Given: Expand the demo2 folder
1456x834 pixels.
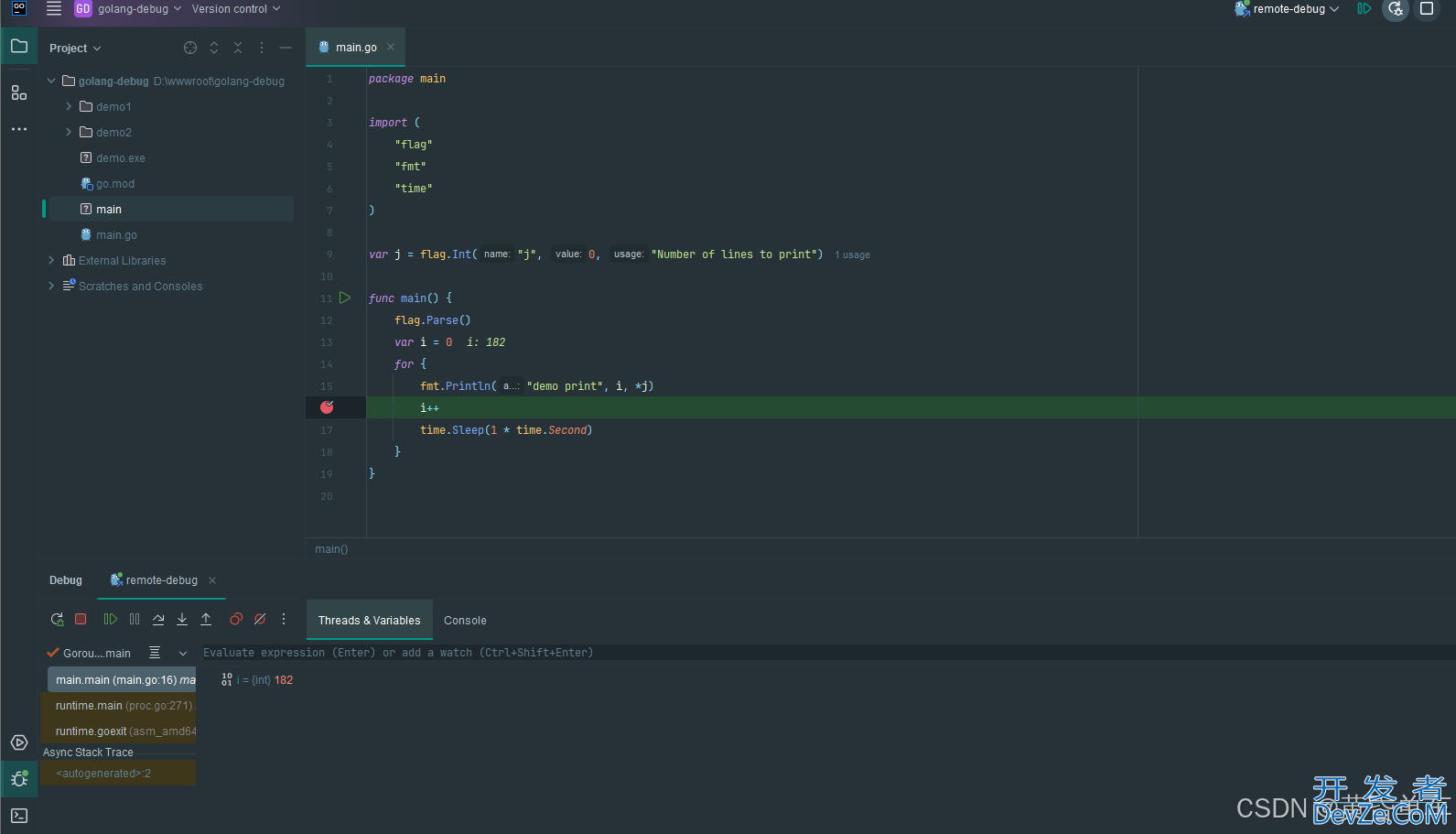Looking at the screenshot, I should (x=69, y=132).
